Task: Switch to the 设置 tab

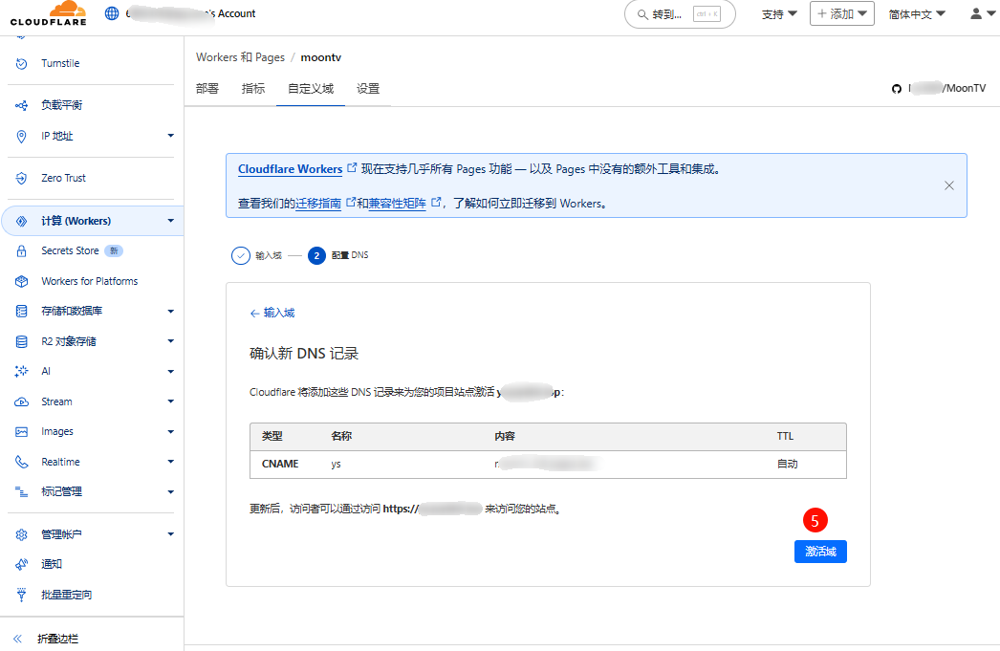Action: pos(368,89)
